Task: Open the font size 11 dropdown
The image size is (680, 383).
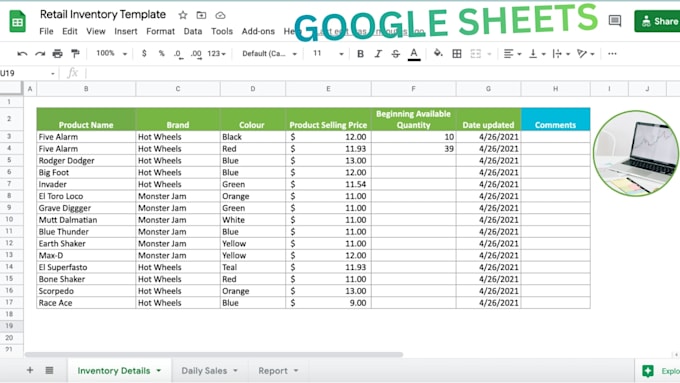Action: [x=328, y=54]
